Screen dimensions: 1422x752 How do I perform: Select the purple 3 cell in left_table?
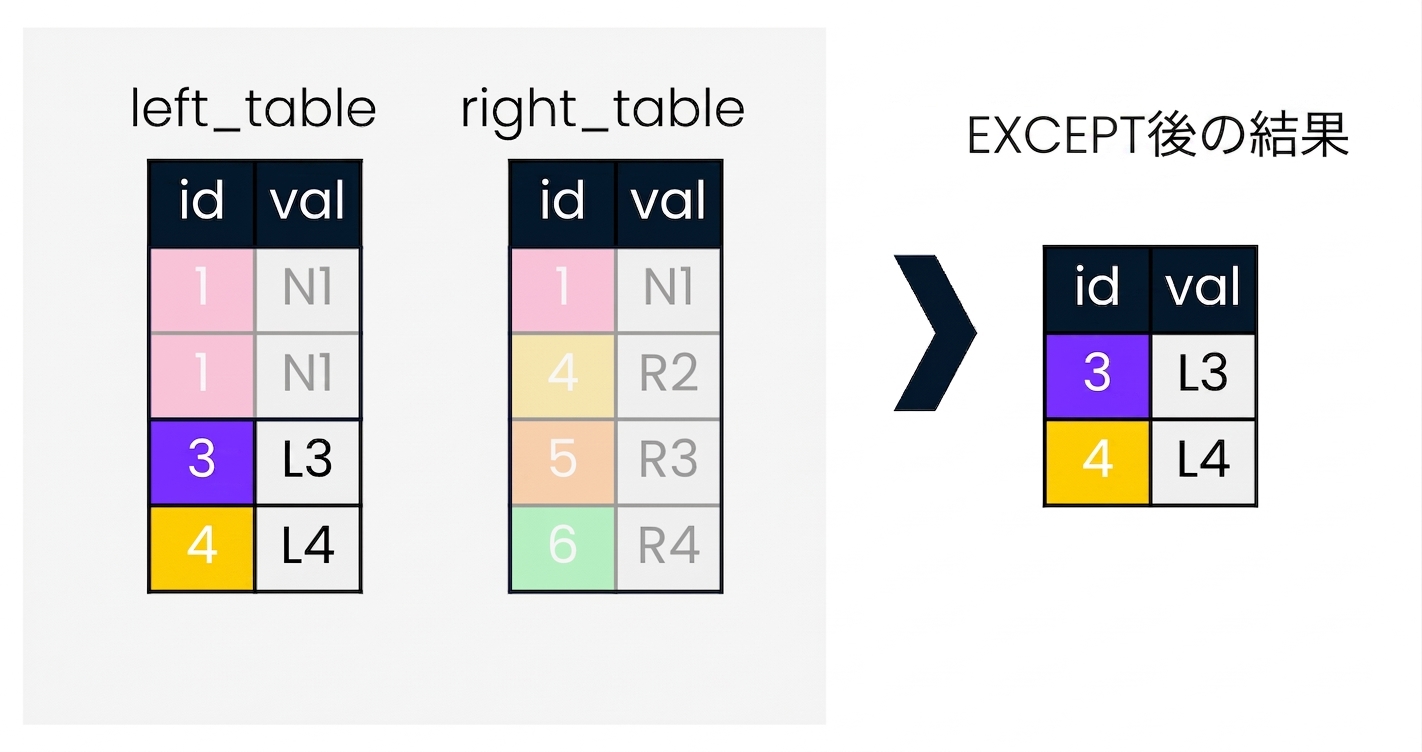click(202, 462)
